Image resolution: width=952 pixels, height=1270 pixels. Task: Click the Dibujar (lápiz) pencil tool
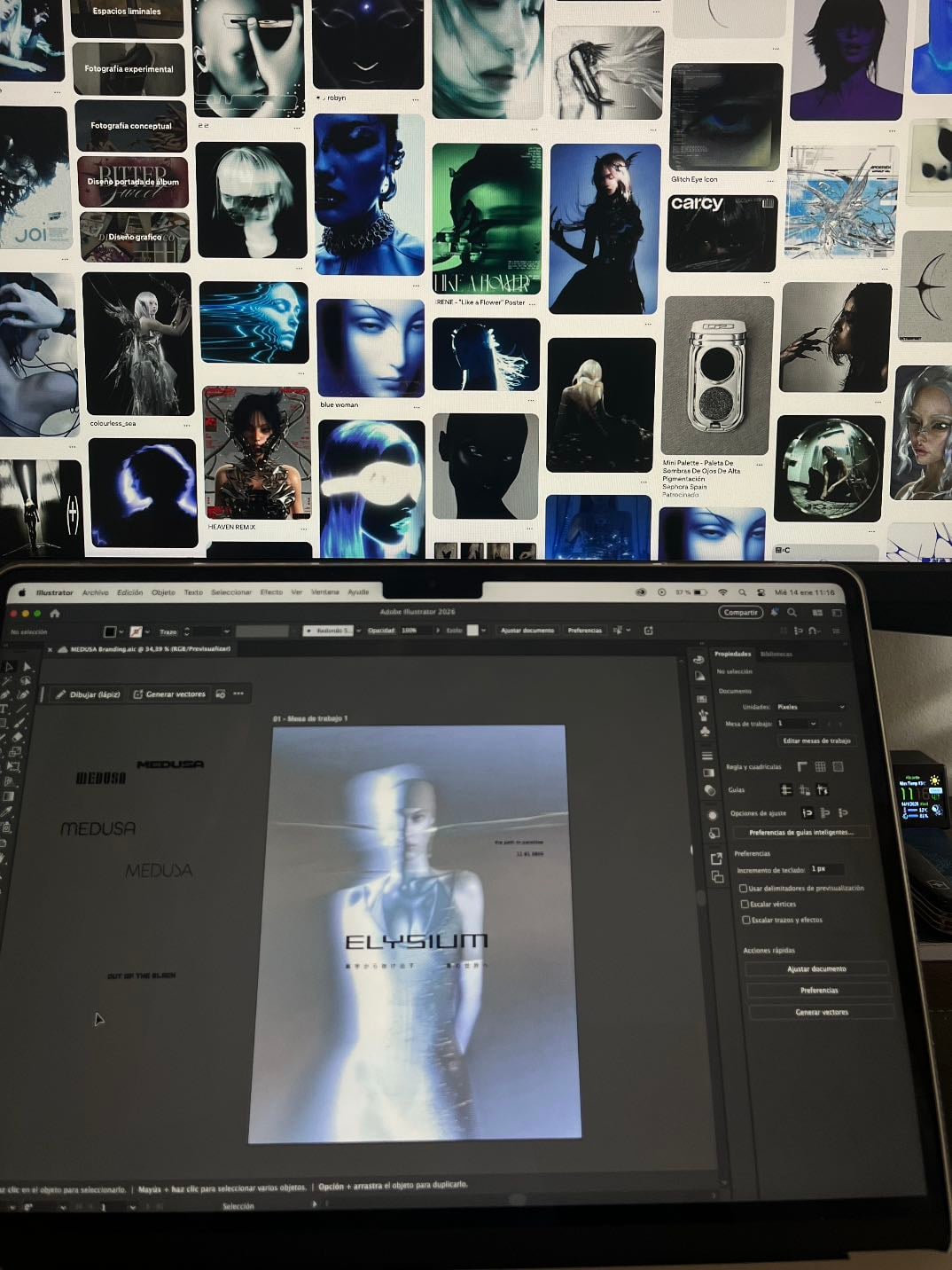[87, 694]
